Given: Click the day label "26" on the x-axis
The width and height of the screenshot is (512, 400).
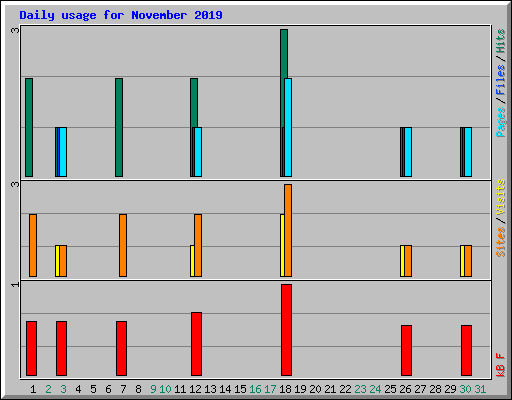Looking at the screenshot, I should pos(405,389).
